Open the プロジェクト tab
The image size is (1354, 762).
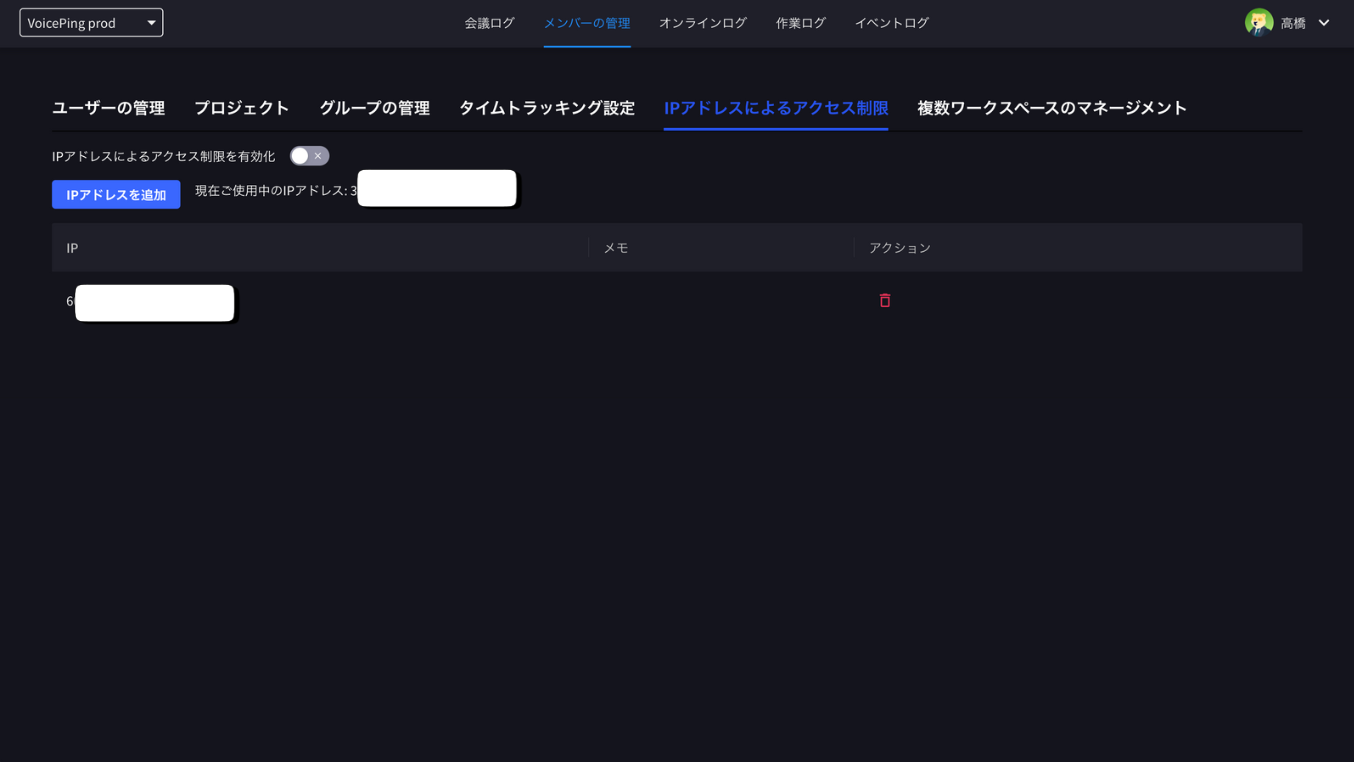point(243,108)
